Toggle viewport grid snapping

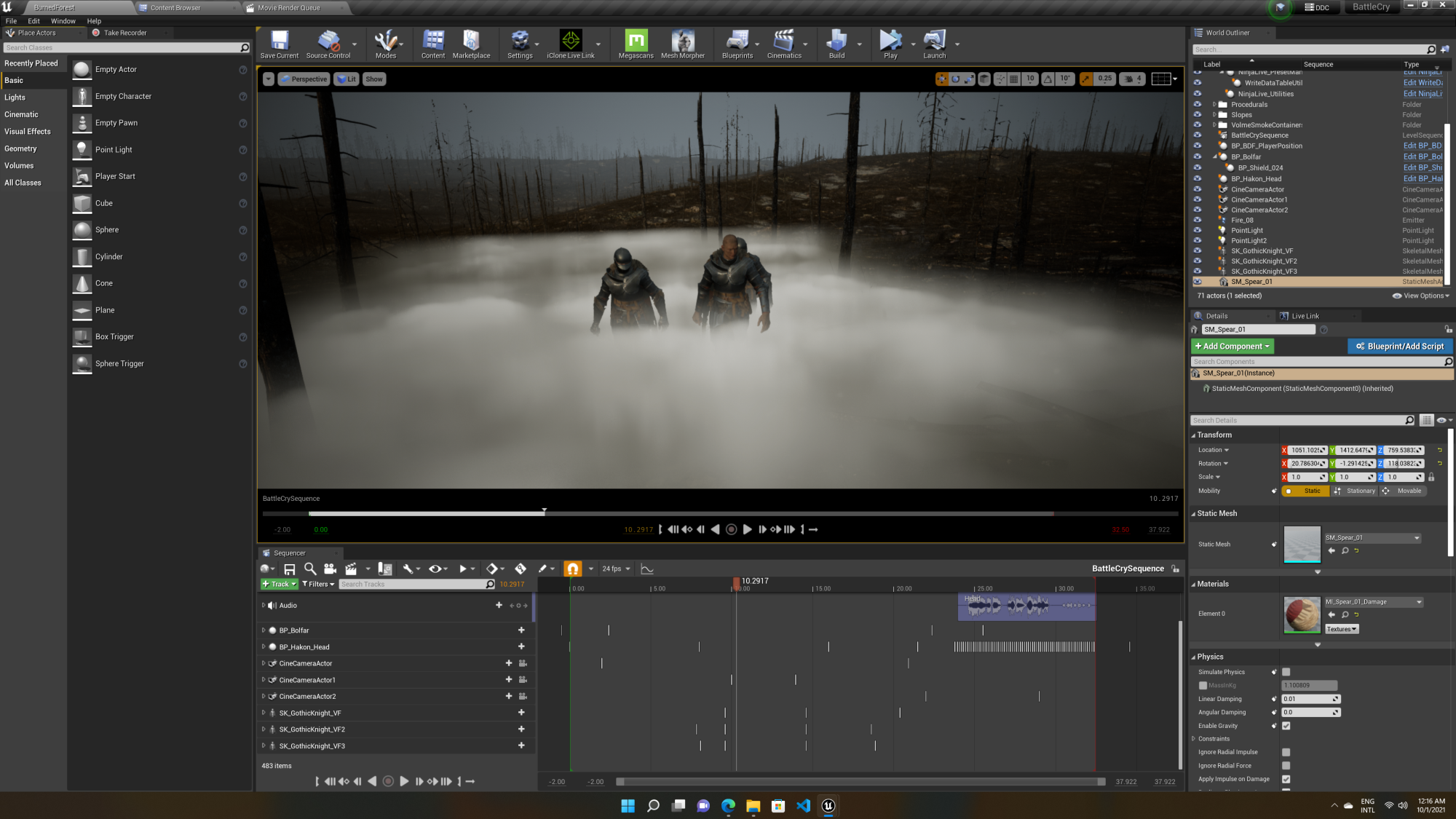[x=1013, y=79]
